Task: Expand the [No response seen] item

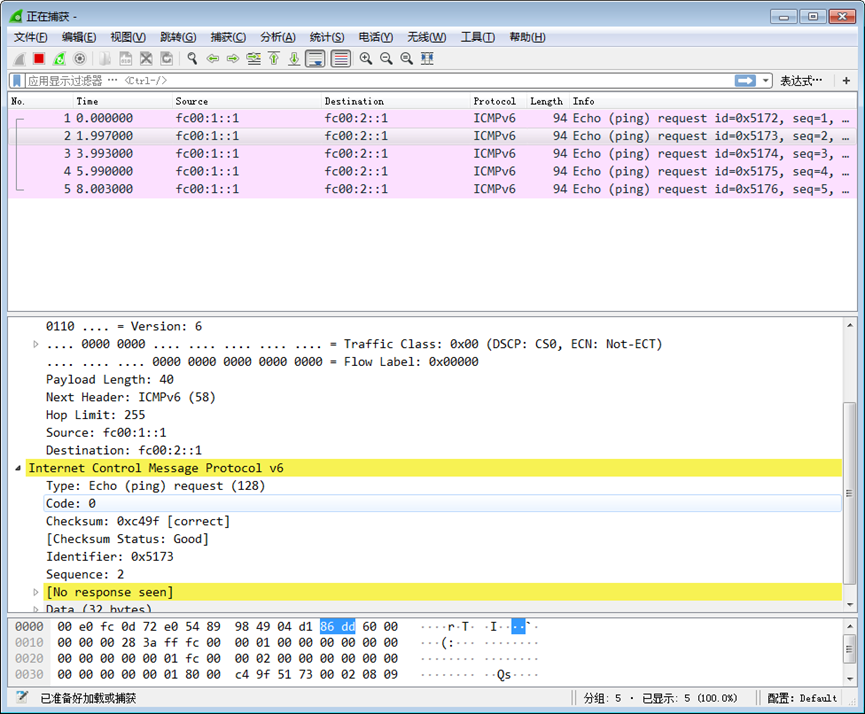Action: [x=36, y=592]
